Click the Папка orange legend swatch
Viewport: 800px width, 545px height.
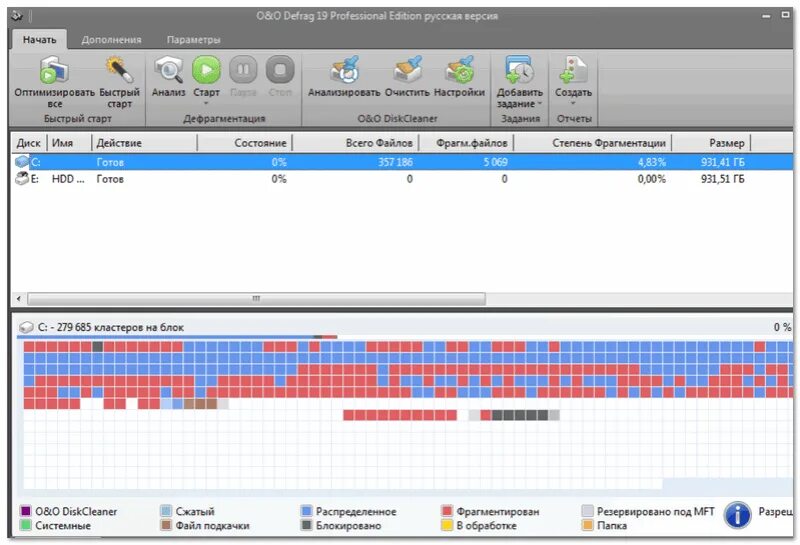[x=588, y=525]
